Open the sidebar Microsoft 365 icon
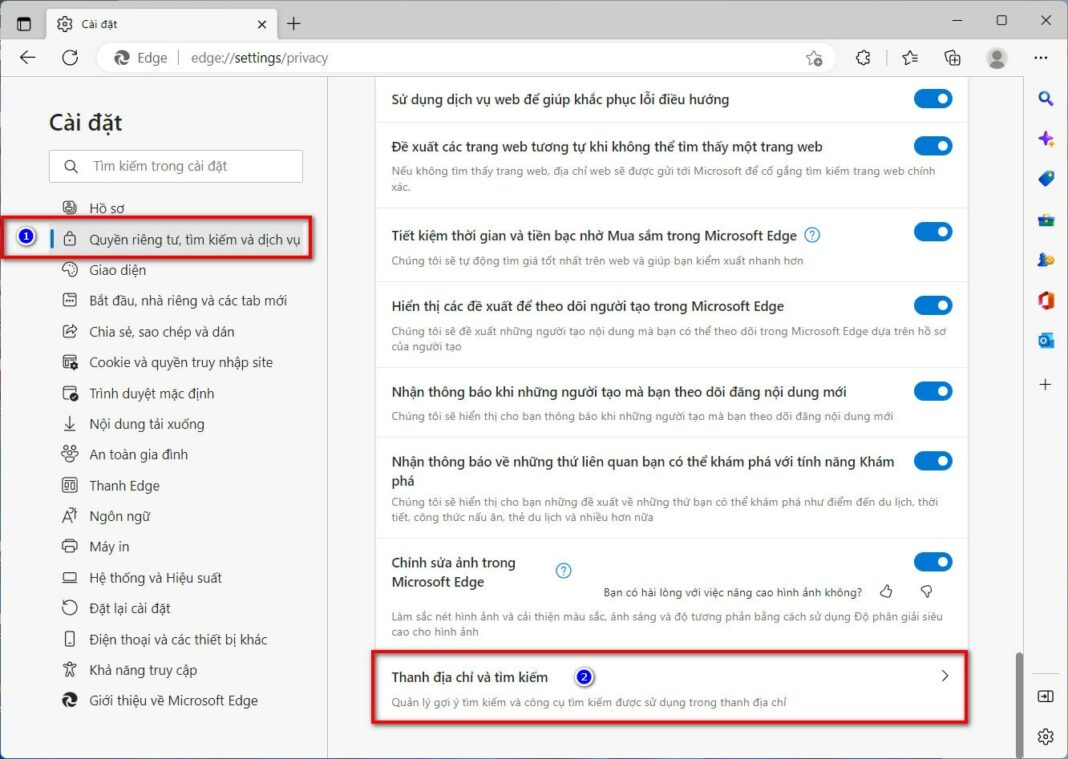Viewport: 1068px width, 759px height. [1046, 300]
